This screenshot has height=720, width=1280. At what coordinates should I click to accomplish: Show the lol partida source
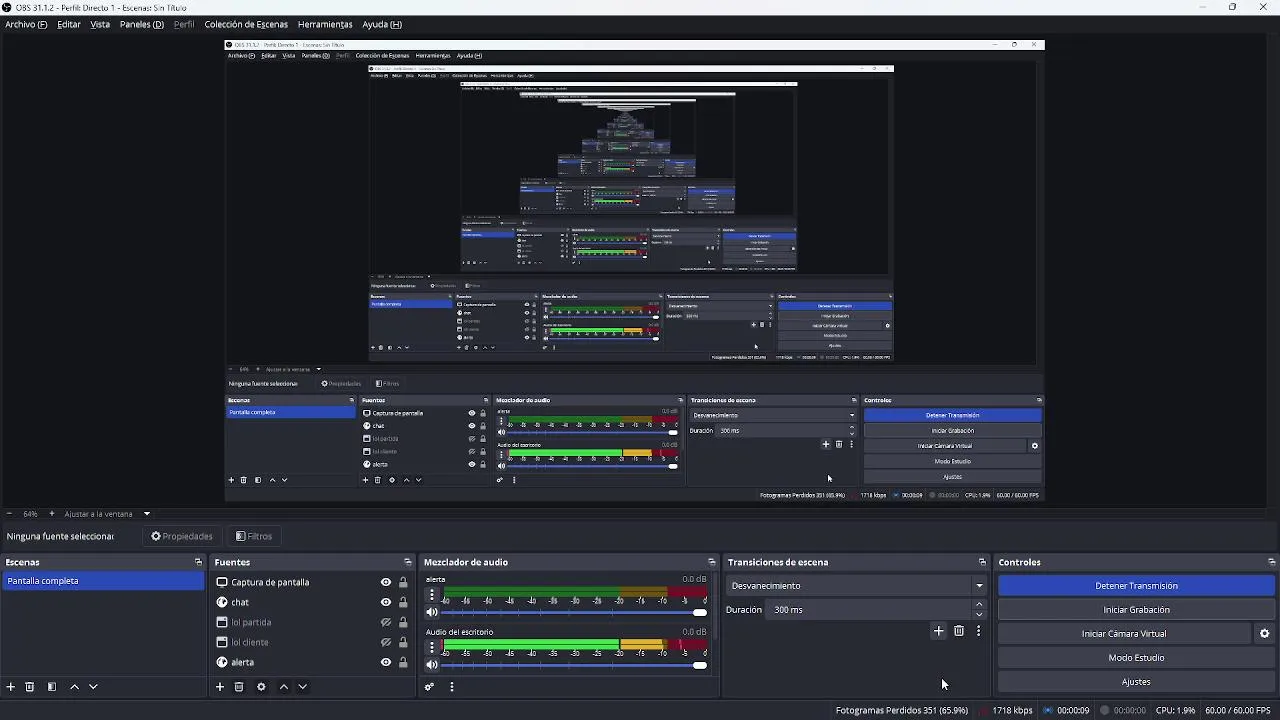(x=386, y=622)
